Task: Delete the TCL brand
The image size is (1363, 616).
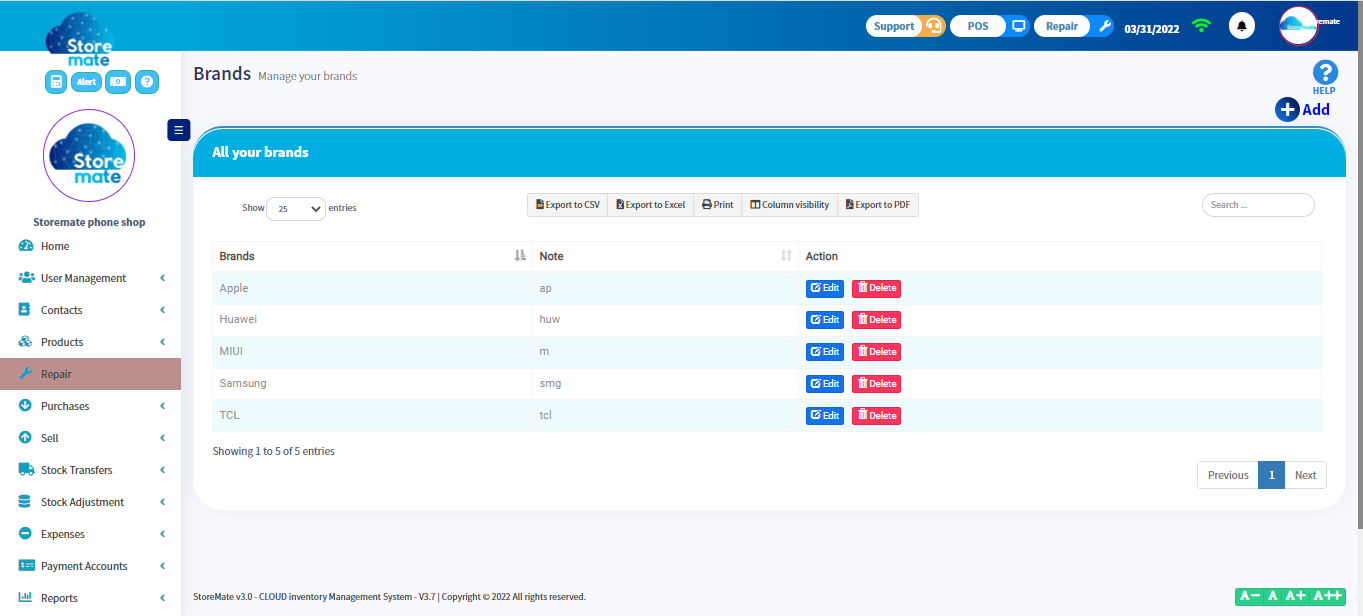Action: click(x=876, y=416)
